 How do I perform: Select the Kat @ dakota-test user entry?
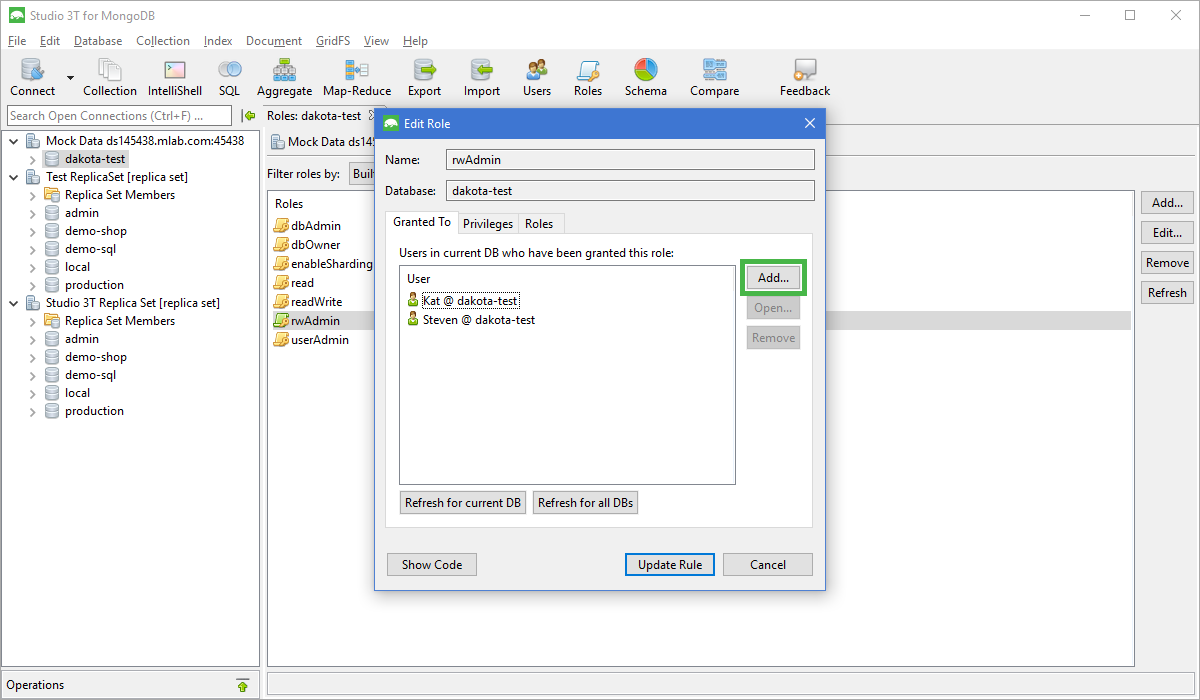tap(470, 300)
